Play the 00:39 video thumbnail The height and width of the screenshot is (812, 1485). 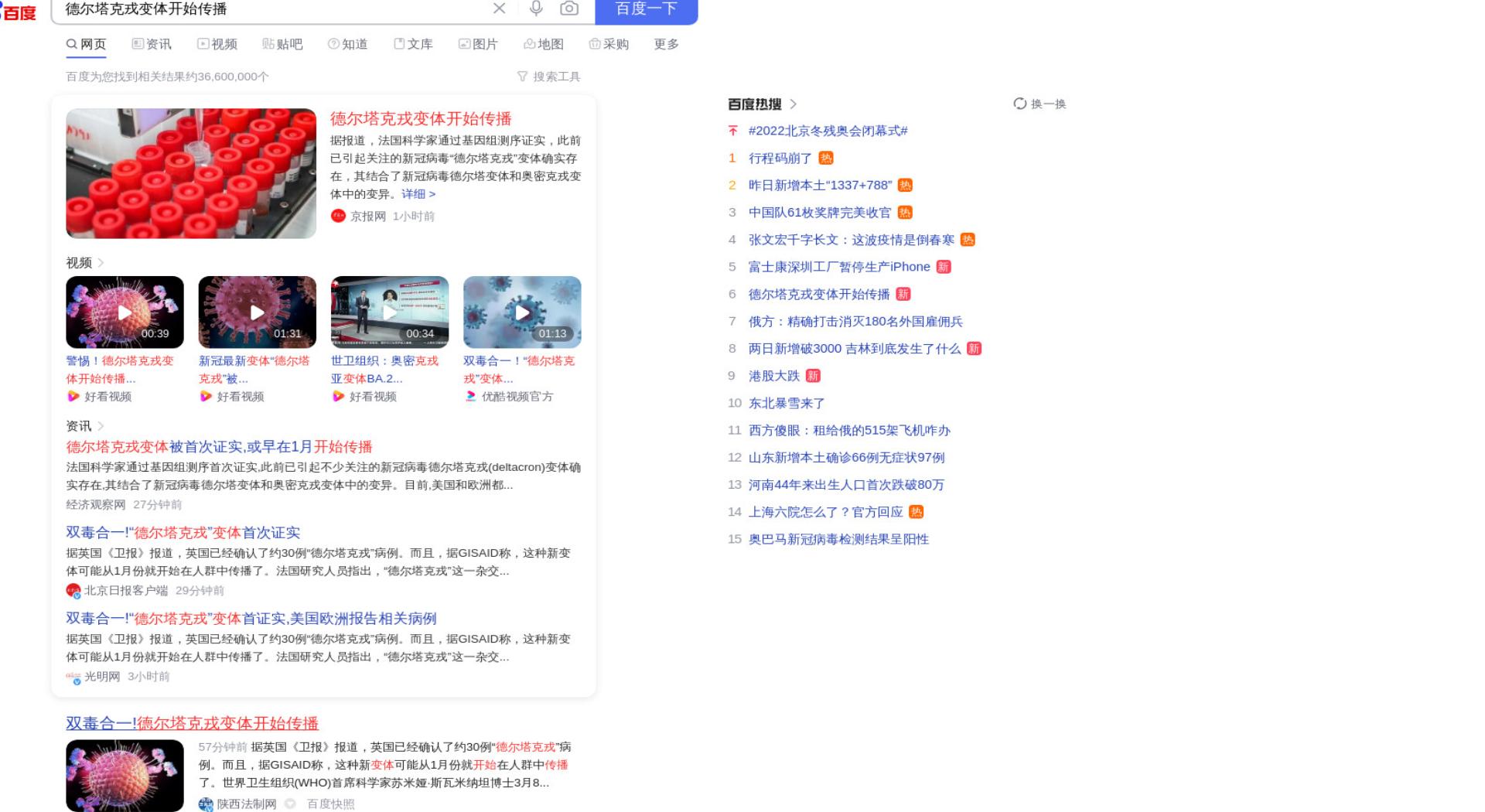[x=125, y=312]
